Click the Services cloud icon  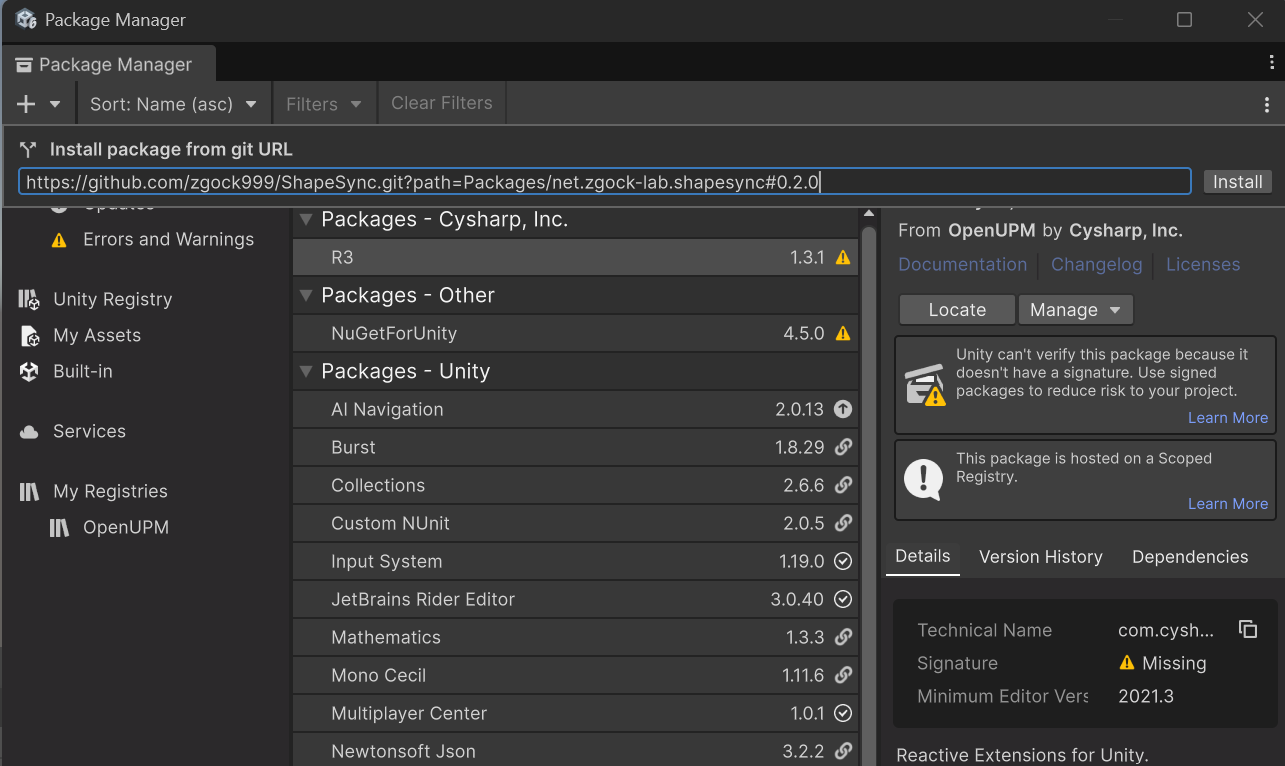click(29, 432)
